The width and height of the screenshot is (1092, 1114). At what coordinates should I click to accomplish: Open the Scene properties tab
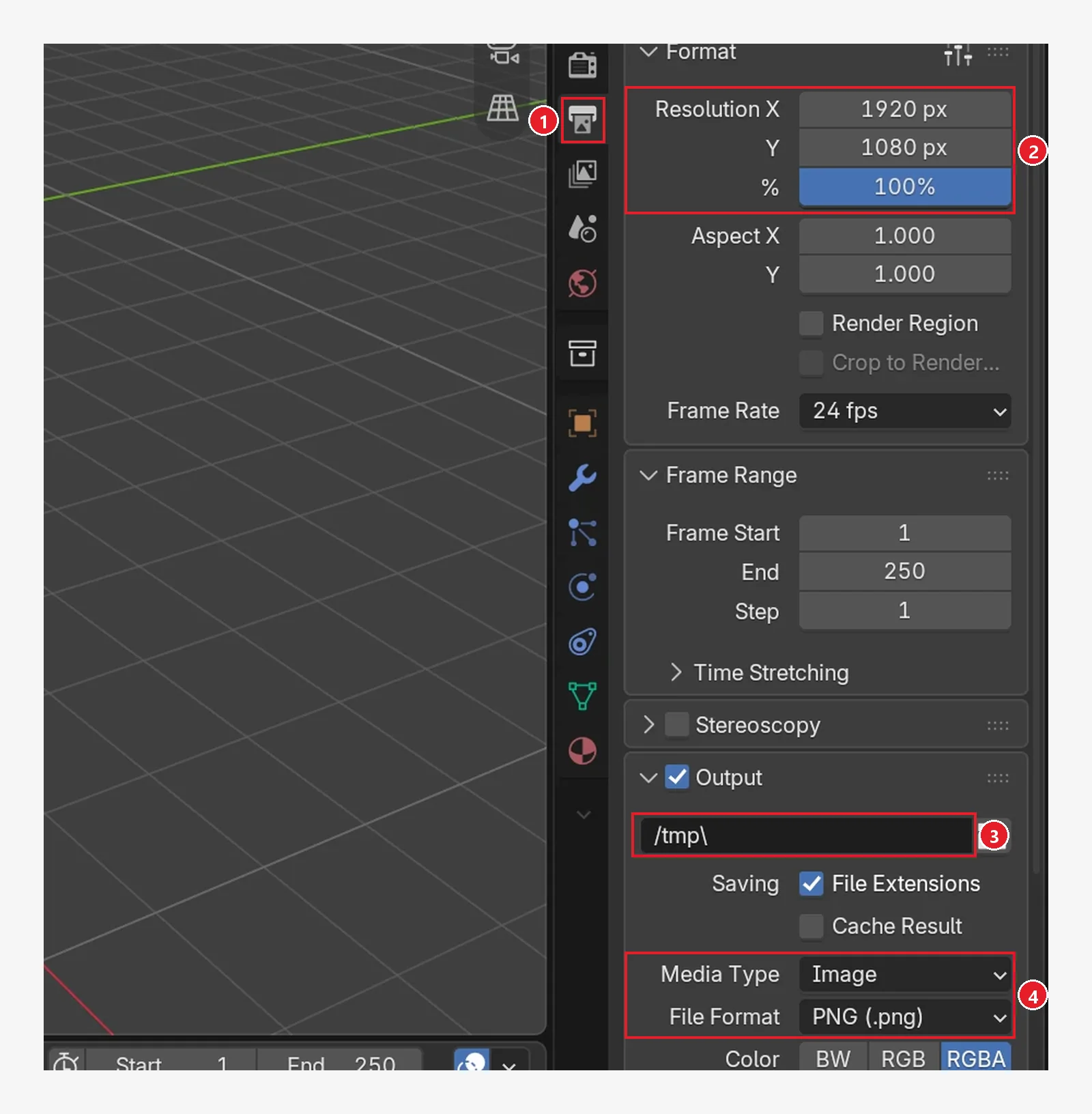click(582, 229)
